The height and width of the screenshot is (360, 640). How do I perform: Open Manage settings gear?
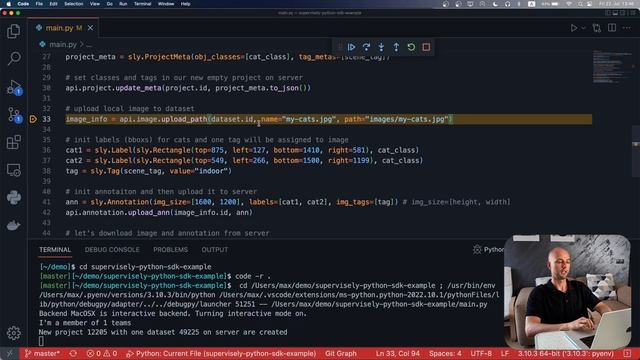[13, 333]
